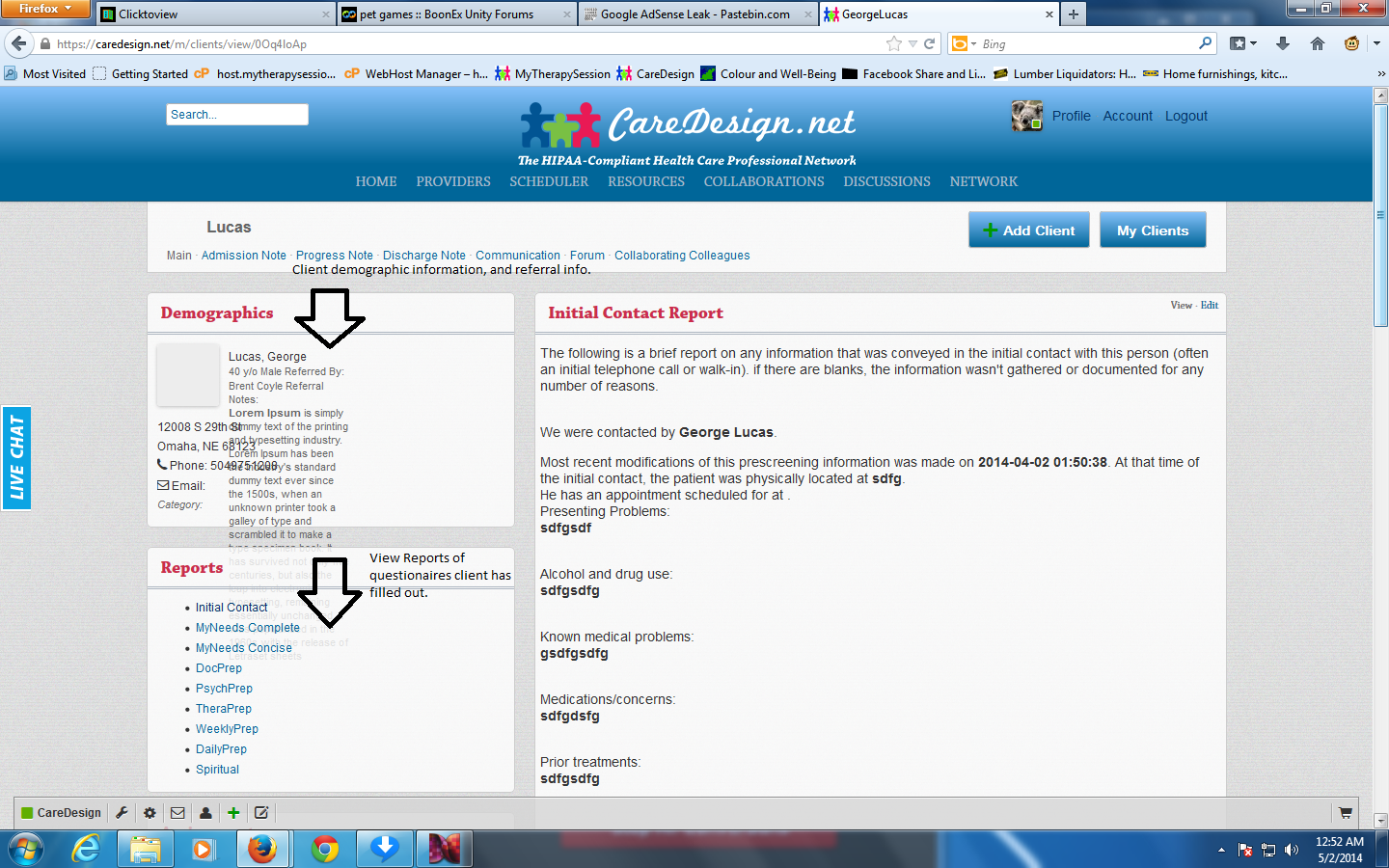Switch to the Google AdSense Leak tab
1389x868 pixels.
697,14
